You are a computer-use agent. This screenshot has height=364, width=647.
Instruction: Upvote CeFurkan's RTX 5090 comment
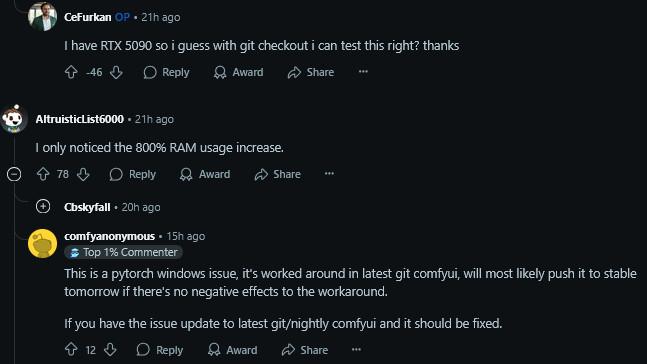pos(71,72)
